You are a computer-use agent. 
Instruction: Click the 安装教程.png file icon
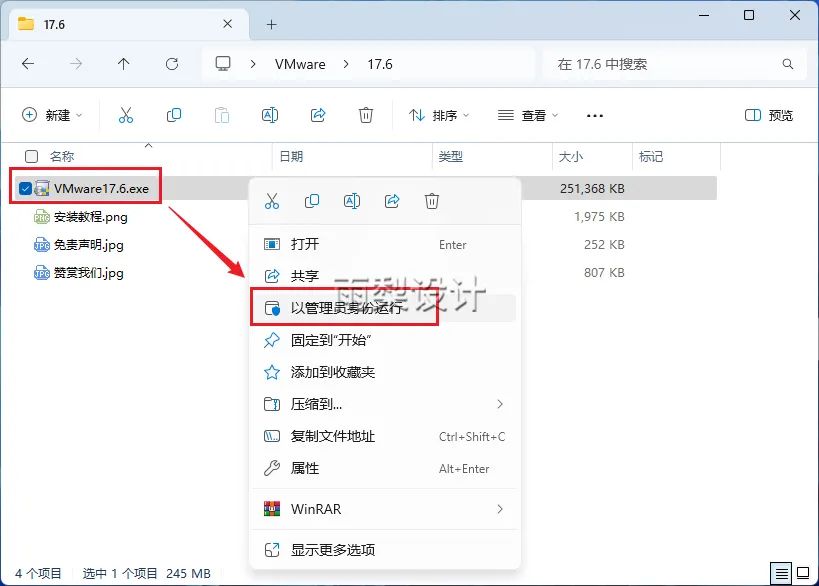click(x=42, y=217)
